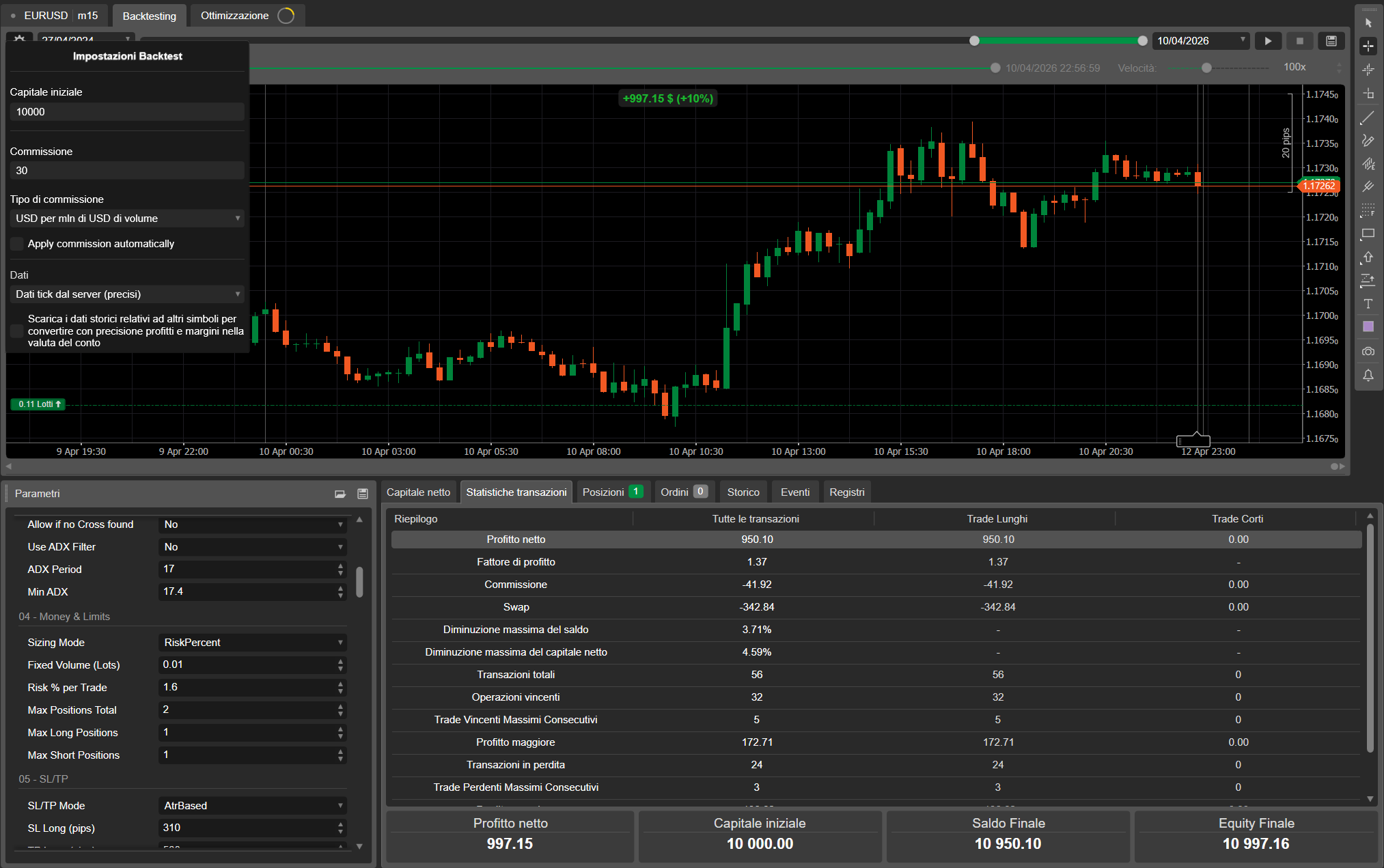Viewport: 1384px width, 868px height.
Task: Select the trend line drawing tool
Action: point(1368,117)
